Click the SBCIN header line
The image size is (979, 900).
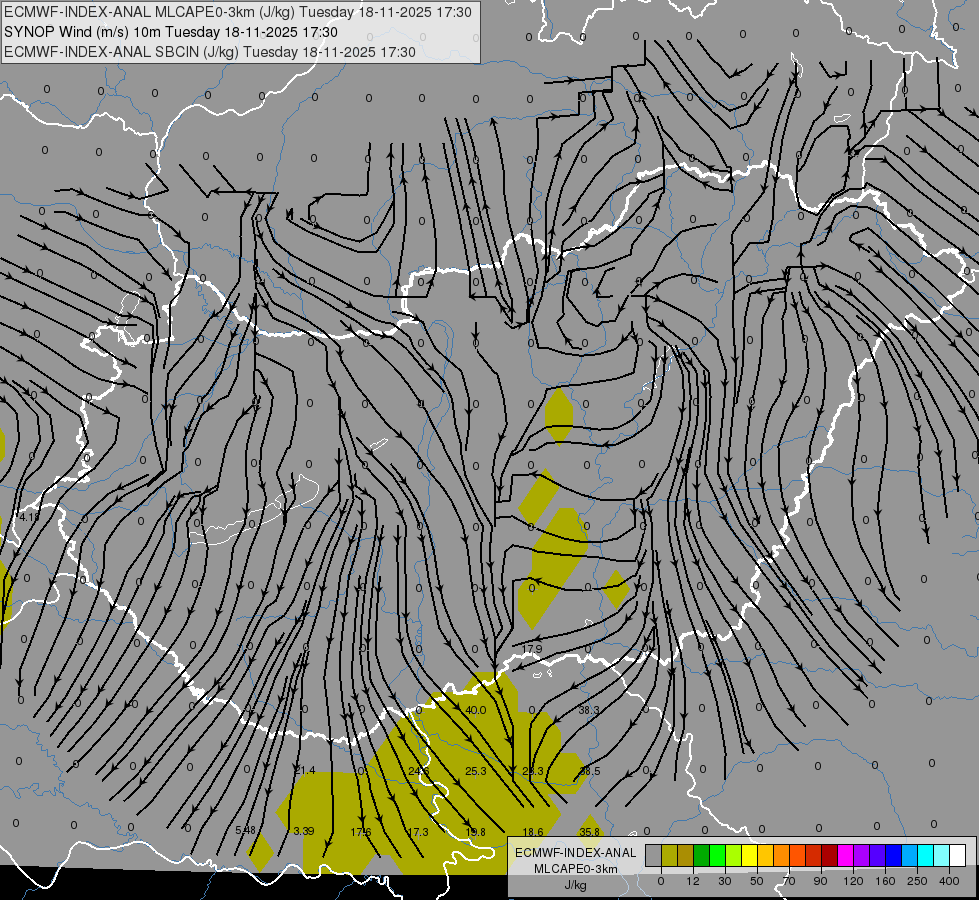pos(210,52)
